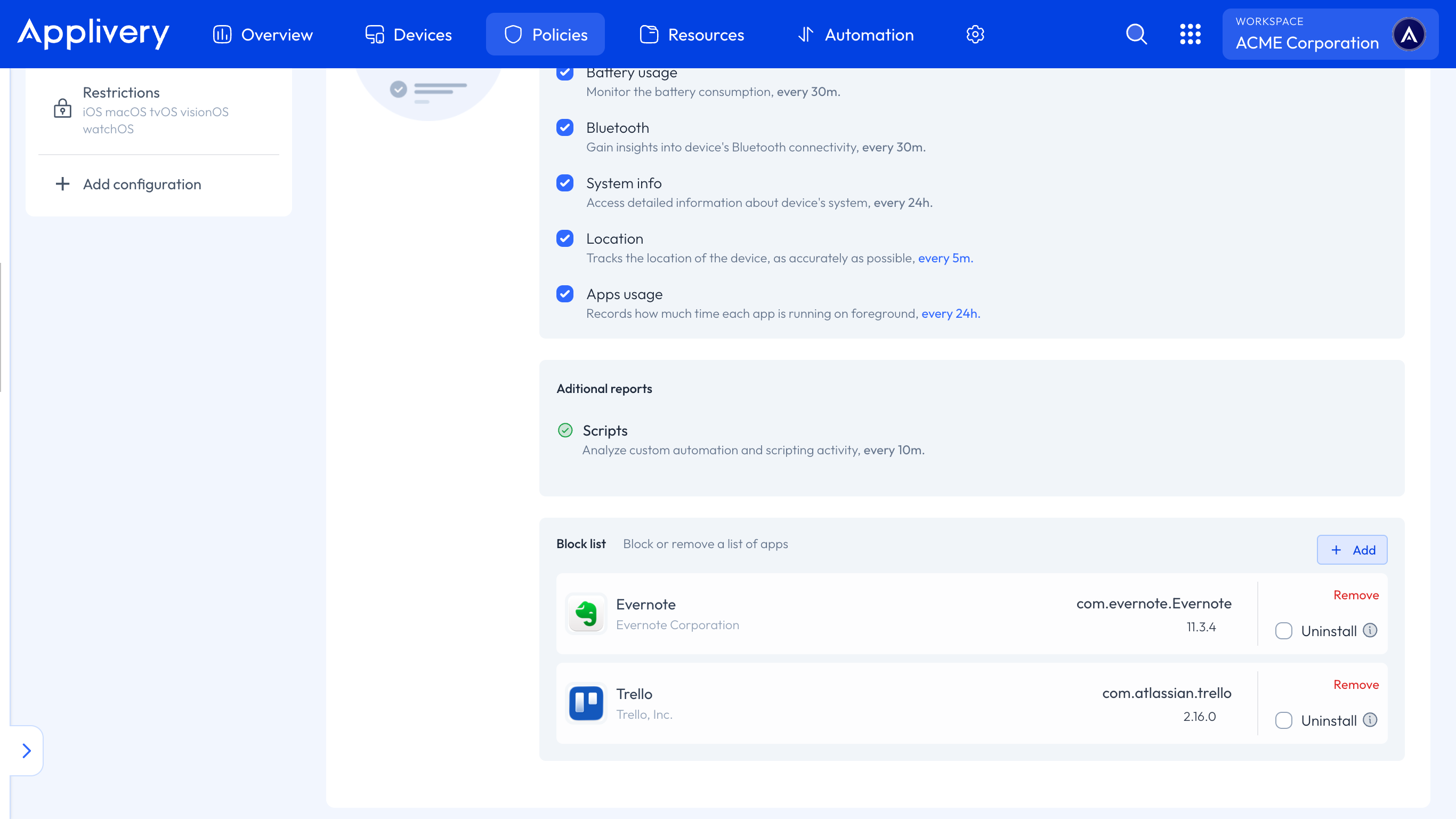Screen dimensions: 1456x819
Task: Click the Evernote Uninstall info icon
Action: pyautogui.click(x=1370, y=630)
